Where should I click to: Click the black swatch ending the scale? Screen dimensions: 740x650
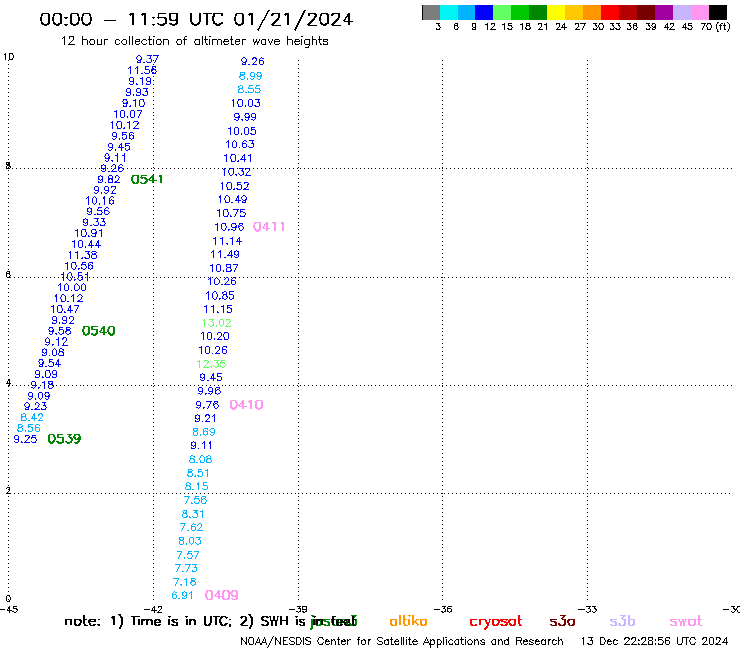click(718, 12)
